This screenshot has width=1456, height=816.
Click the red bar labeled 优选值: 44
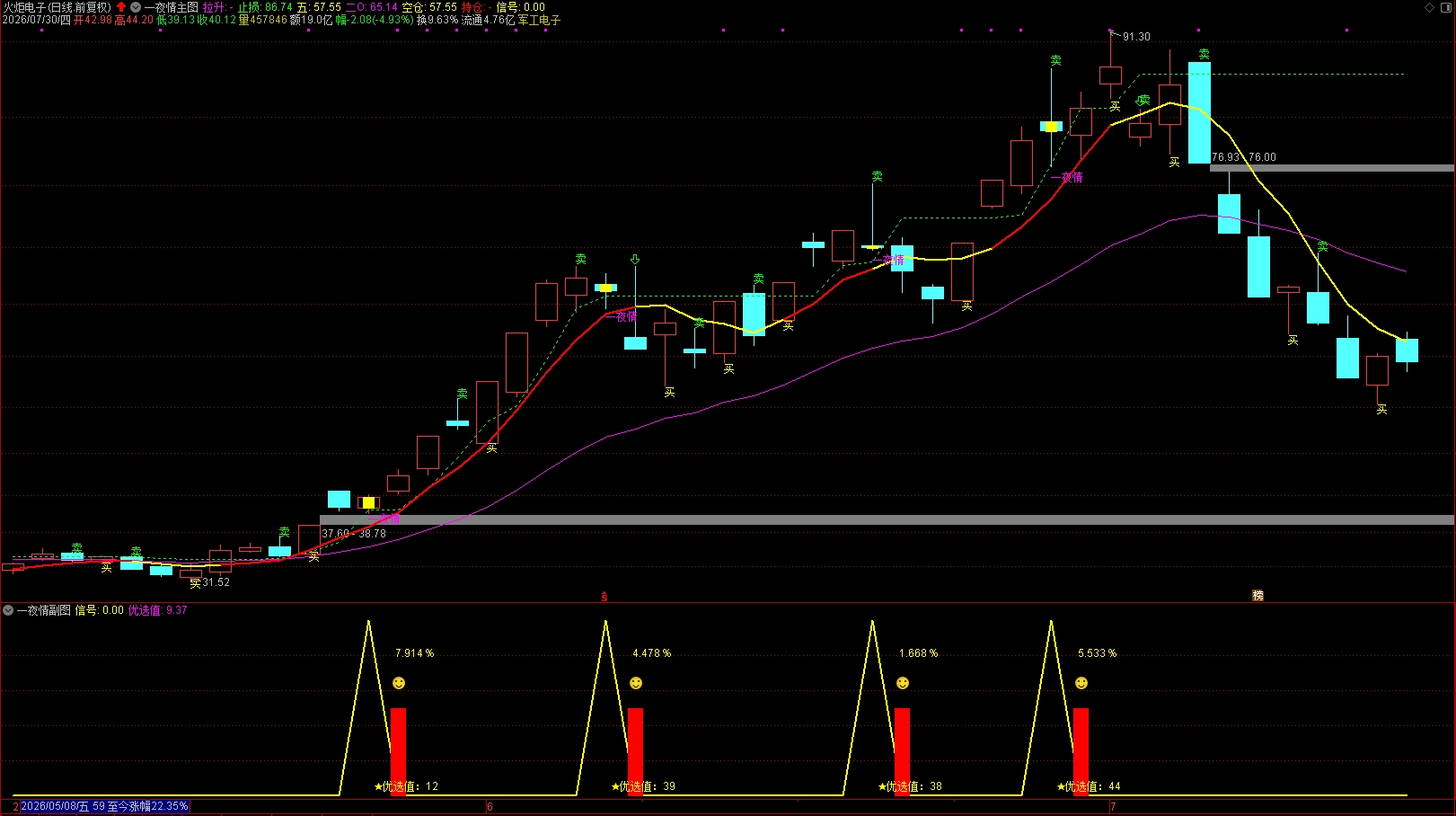1081,751
